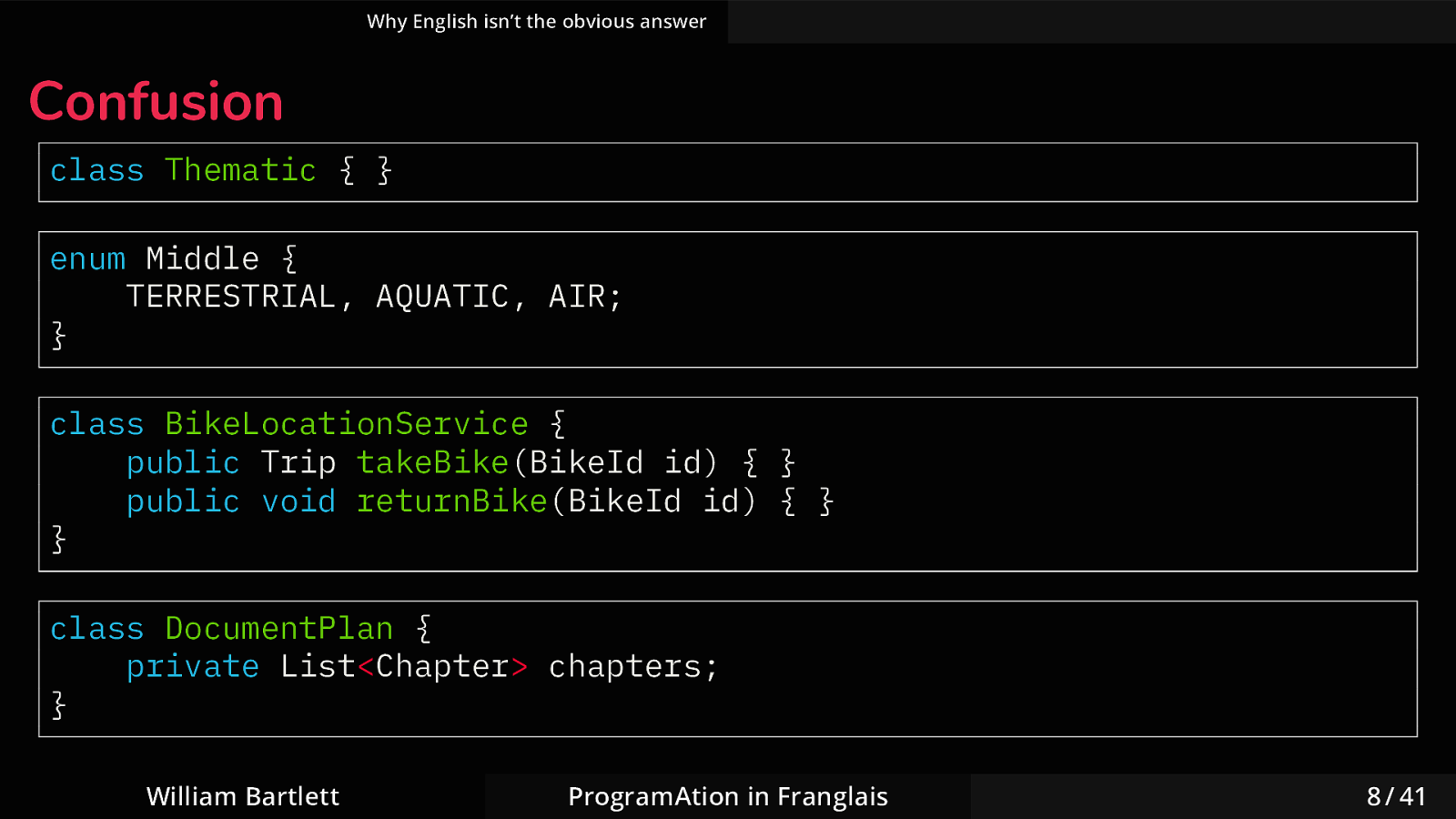This screenshot has height=819, width=1456.
Task: Click the 'enum' keyword
Action: 88,259
